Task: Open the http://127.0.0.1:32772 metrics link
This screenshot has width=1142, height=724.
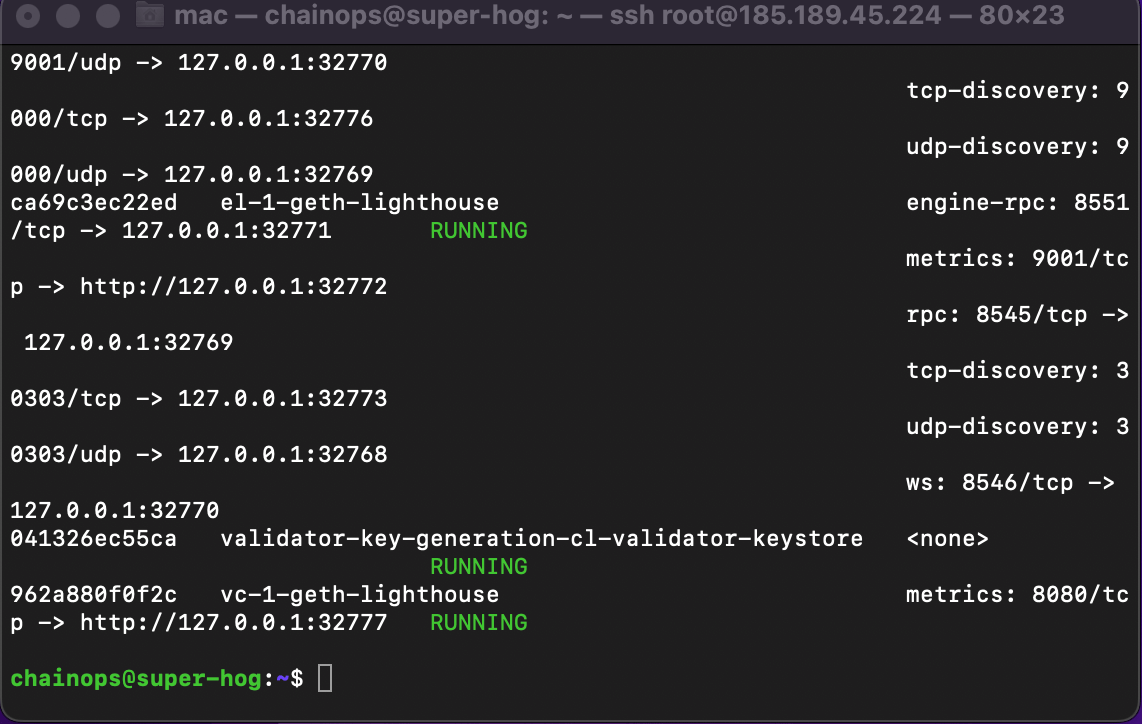Action: tap(233, 287)
